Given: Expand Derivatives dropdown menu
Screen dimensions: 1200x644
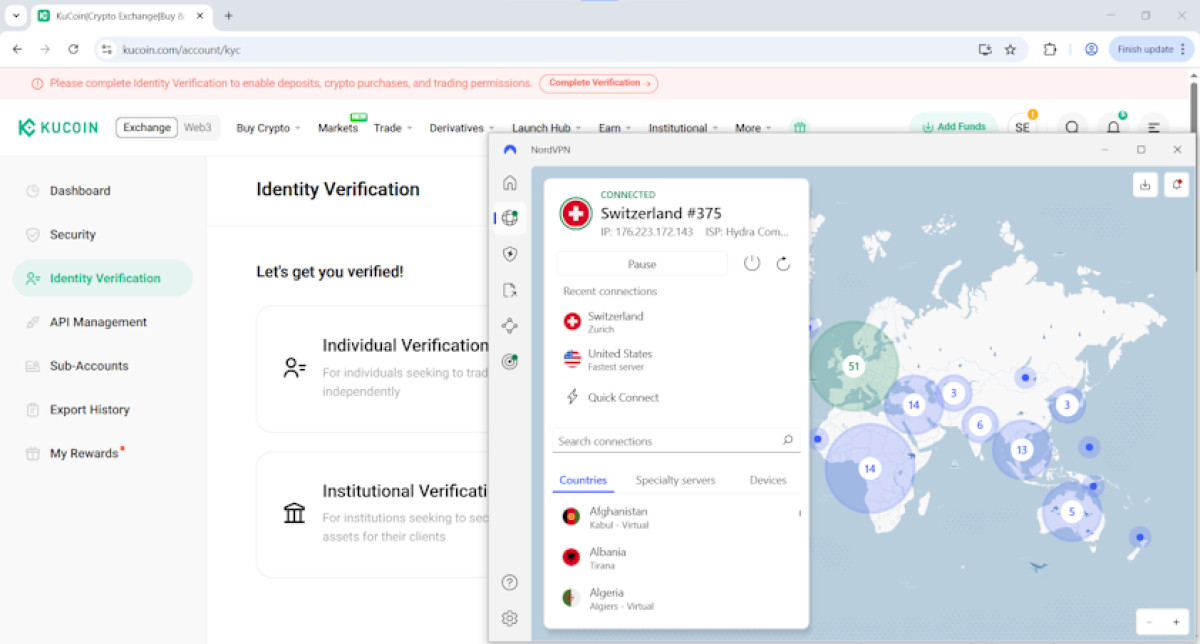Looking at the screenshot, I should coord(462,128).
